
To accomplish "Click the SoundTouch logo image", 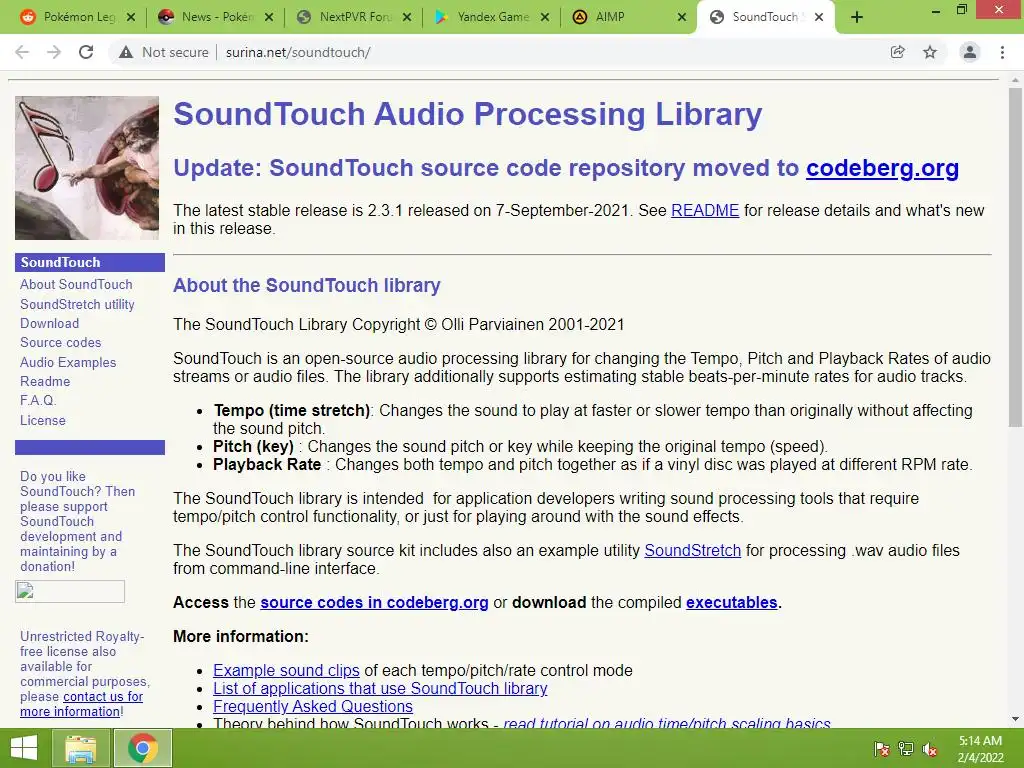I will (x=87, y=168).
